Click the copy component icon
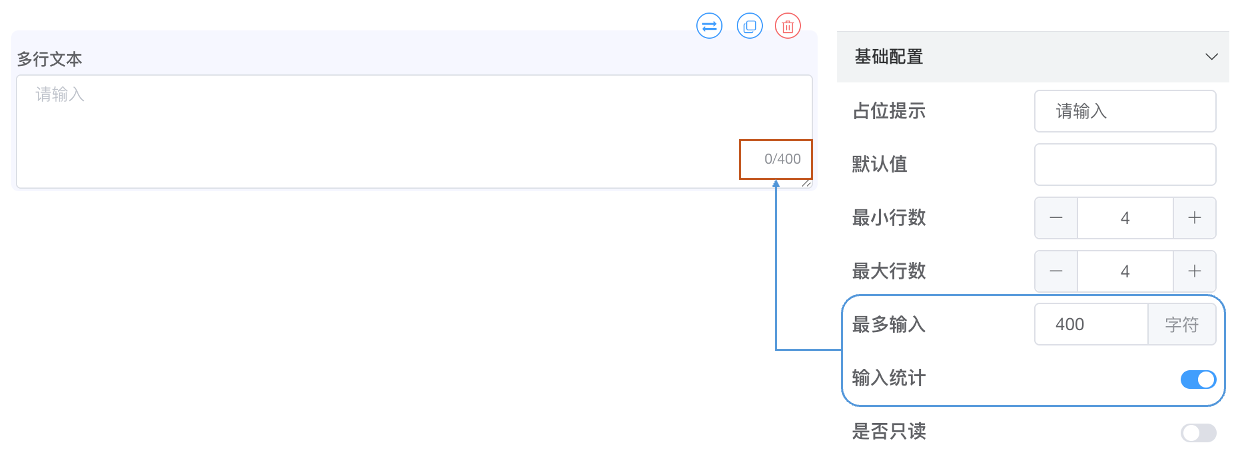This screenshot has height=474, width=1242. pyautogui.click(x=749, y=26)
